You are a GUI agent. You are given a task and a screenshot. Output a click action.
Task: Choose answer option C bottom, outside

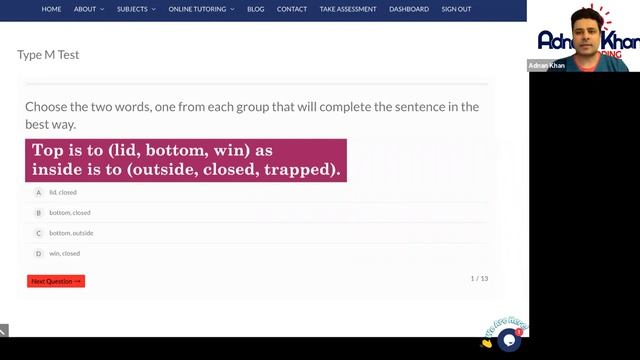pyautogui.click(x=257, y=233)
